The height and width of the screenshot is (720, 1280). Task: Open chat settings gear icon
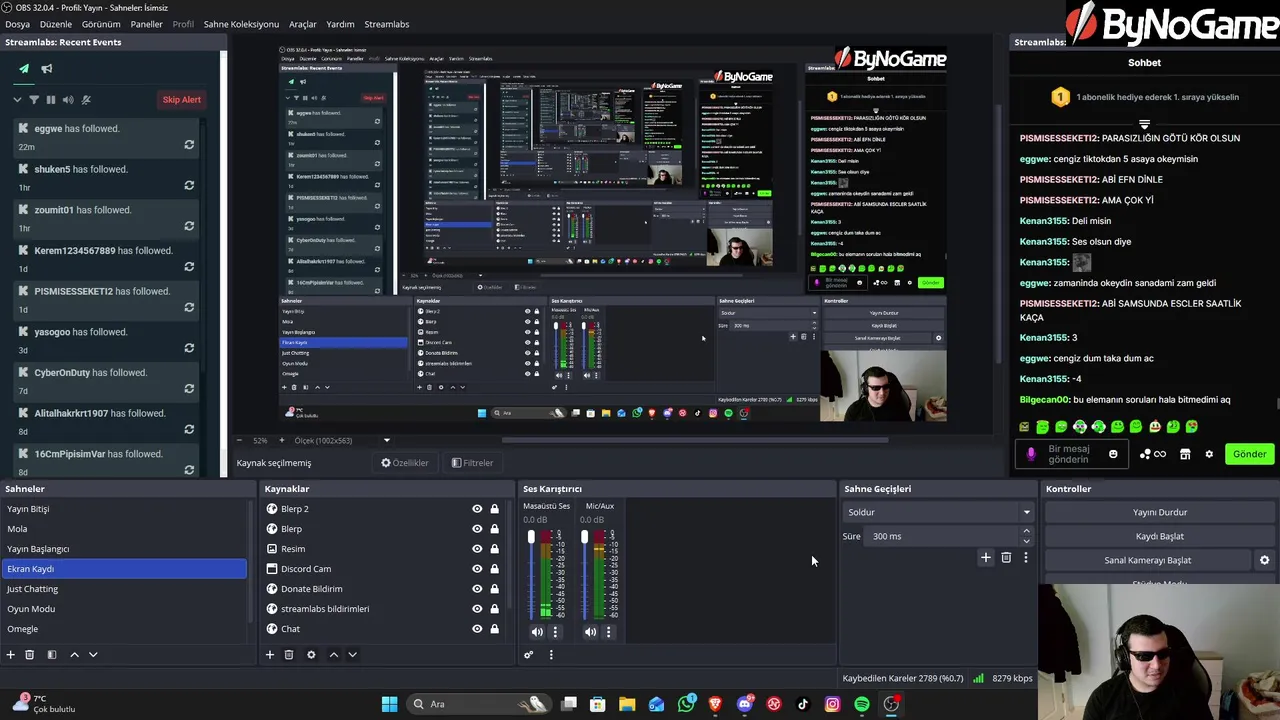pyautogui.click(x=1209, y=454)
